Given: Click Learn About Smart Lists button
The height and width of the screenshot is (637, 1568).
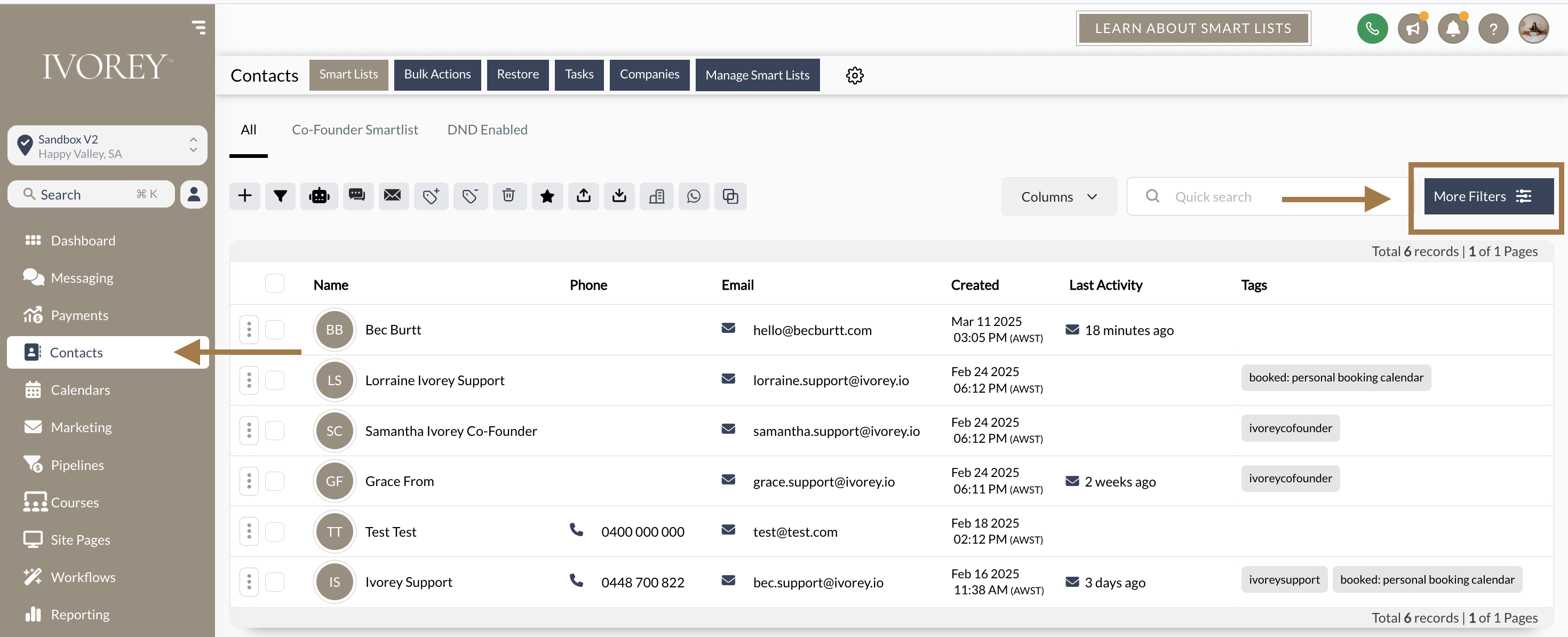Looking at the screenshot, I should [x=1192, y=29].
